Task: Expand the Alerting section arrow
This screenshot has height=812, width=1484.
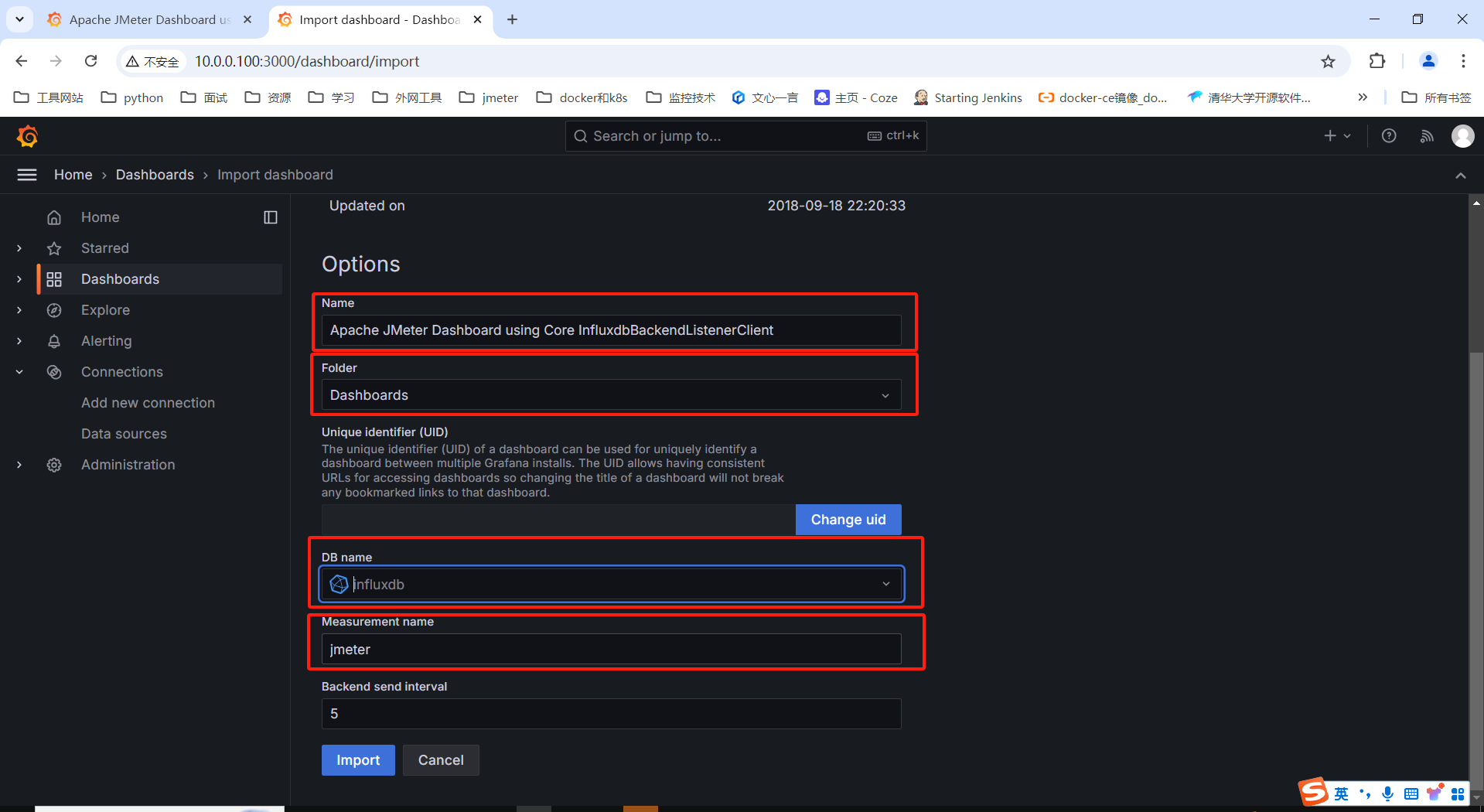Action: [19, 341]
